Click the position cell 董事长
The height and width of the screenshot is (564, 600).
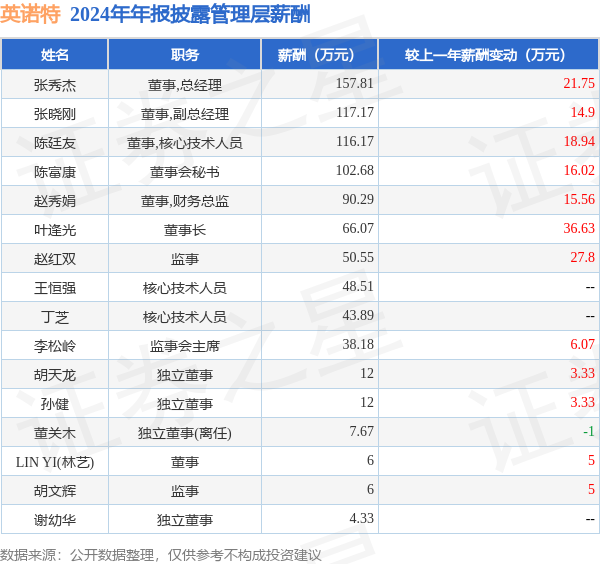[x=185, y=230]
